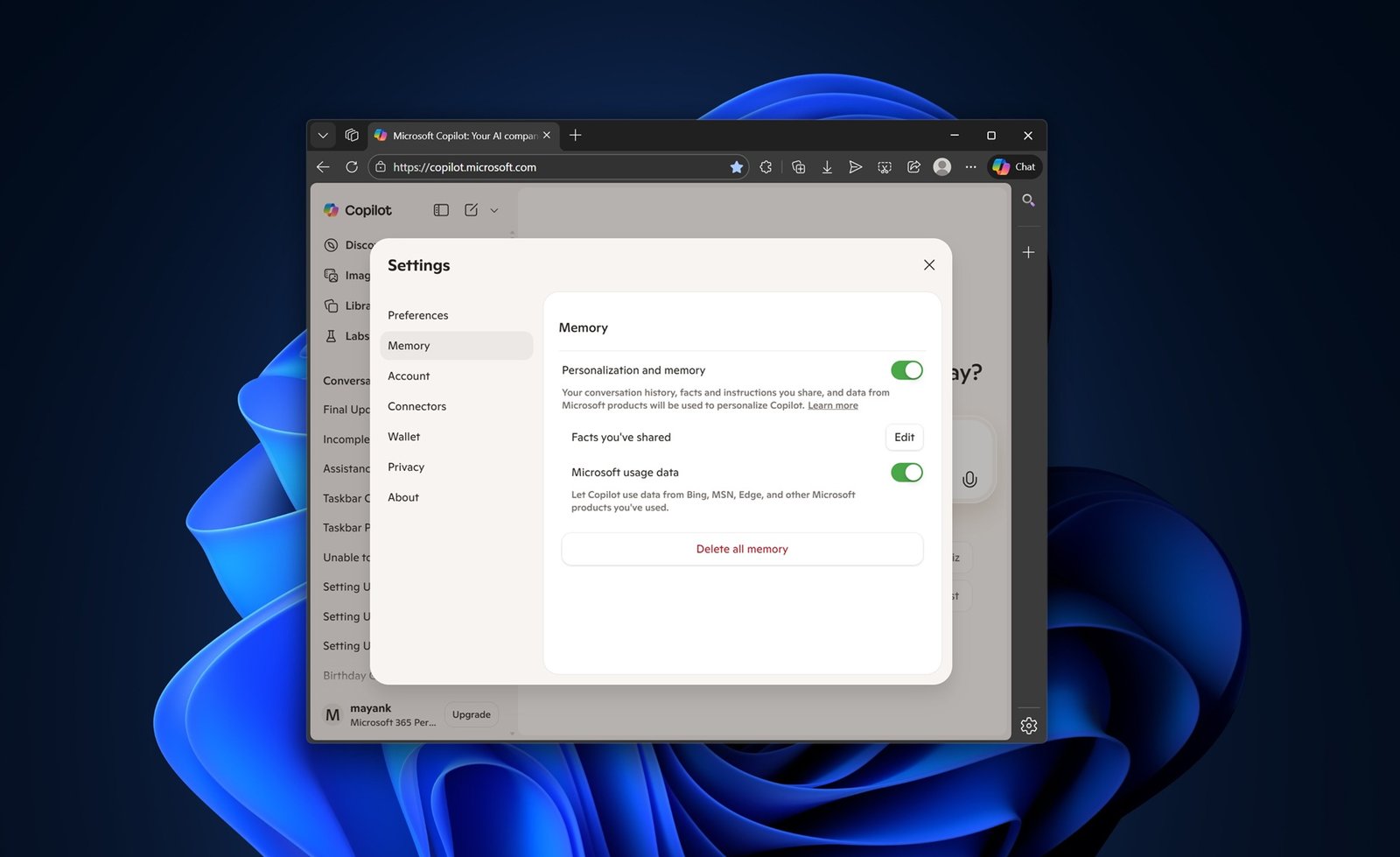
Task: Refresh the page
Action: coord(352,167)
